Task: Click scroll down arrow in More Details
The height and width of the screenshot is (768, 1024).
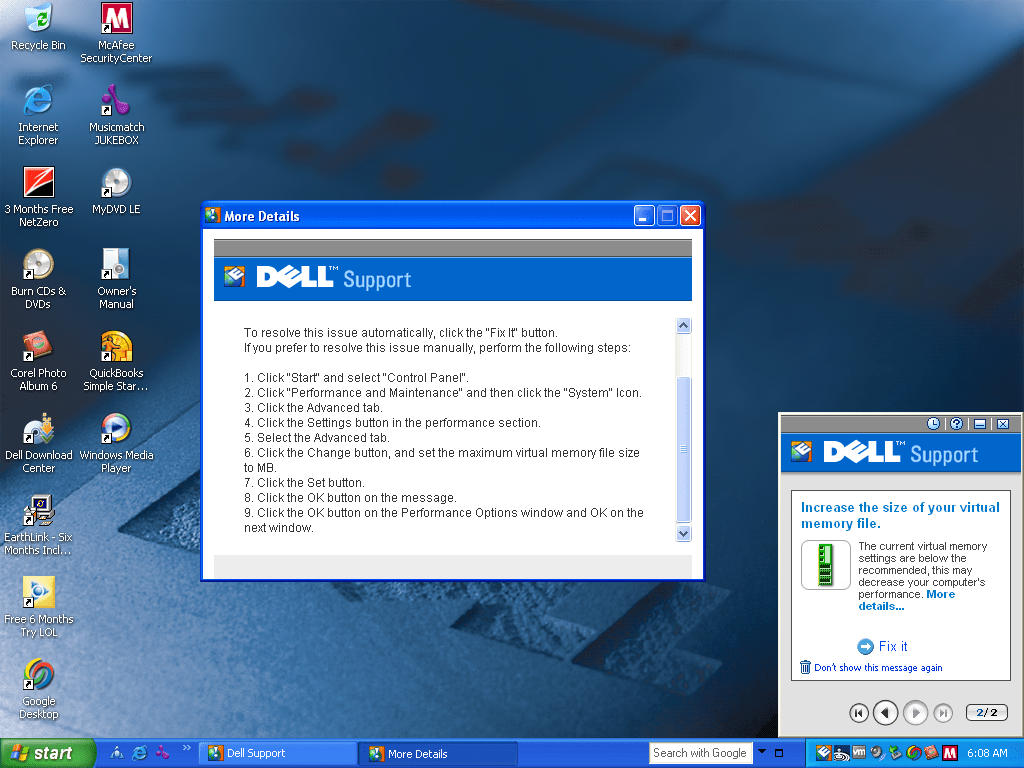Action: (x=684, y=534)
